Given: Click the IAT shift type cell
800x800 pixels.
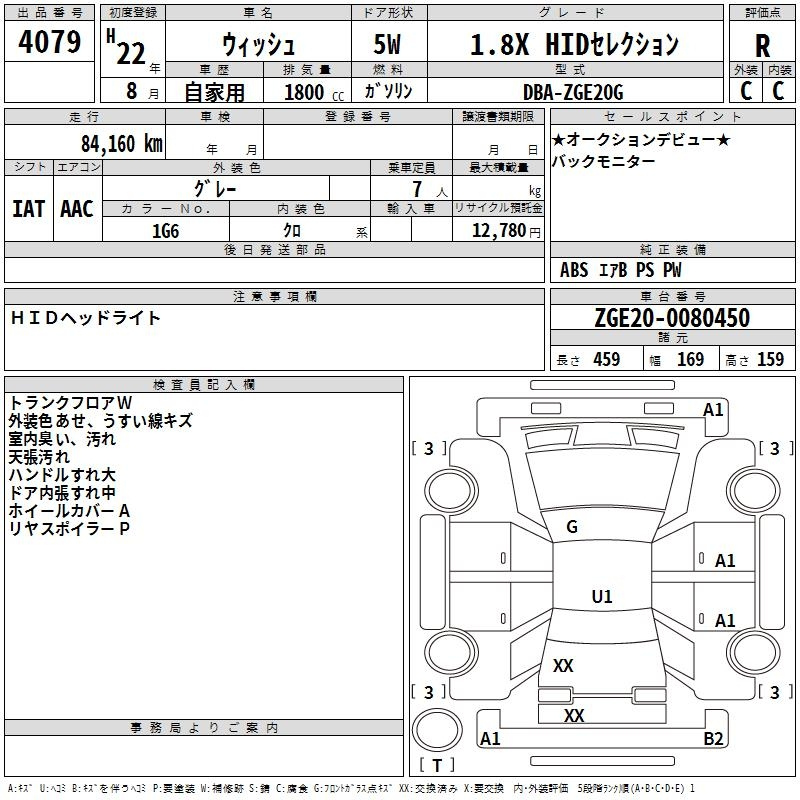Looking at the screenshot, I should (x=28, y=208).
